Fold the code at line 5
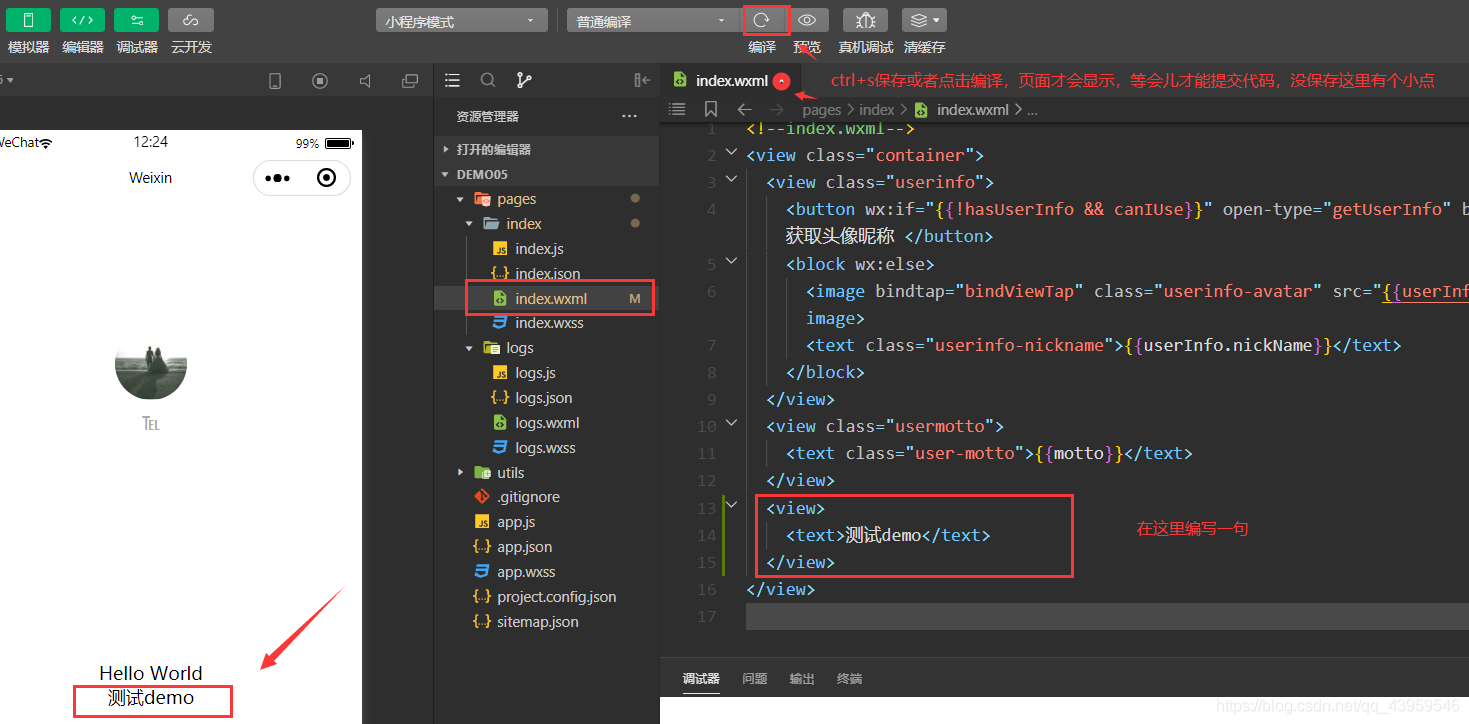Screen dimensions: 1469x724 (731, 260)
